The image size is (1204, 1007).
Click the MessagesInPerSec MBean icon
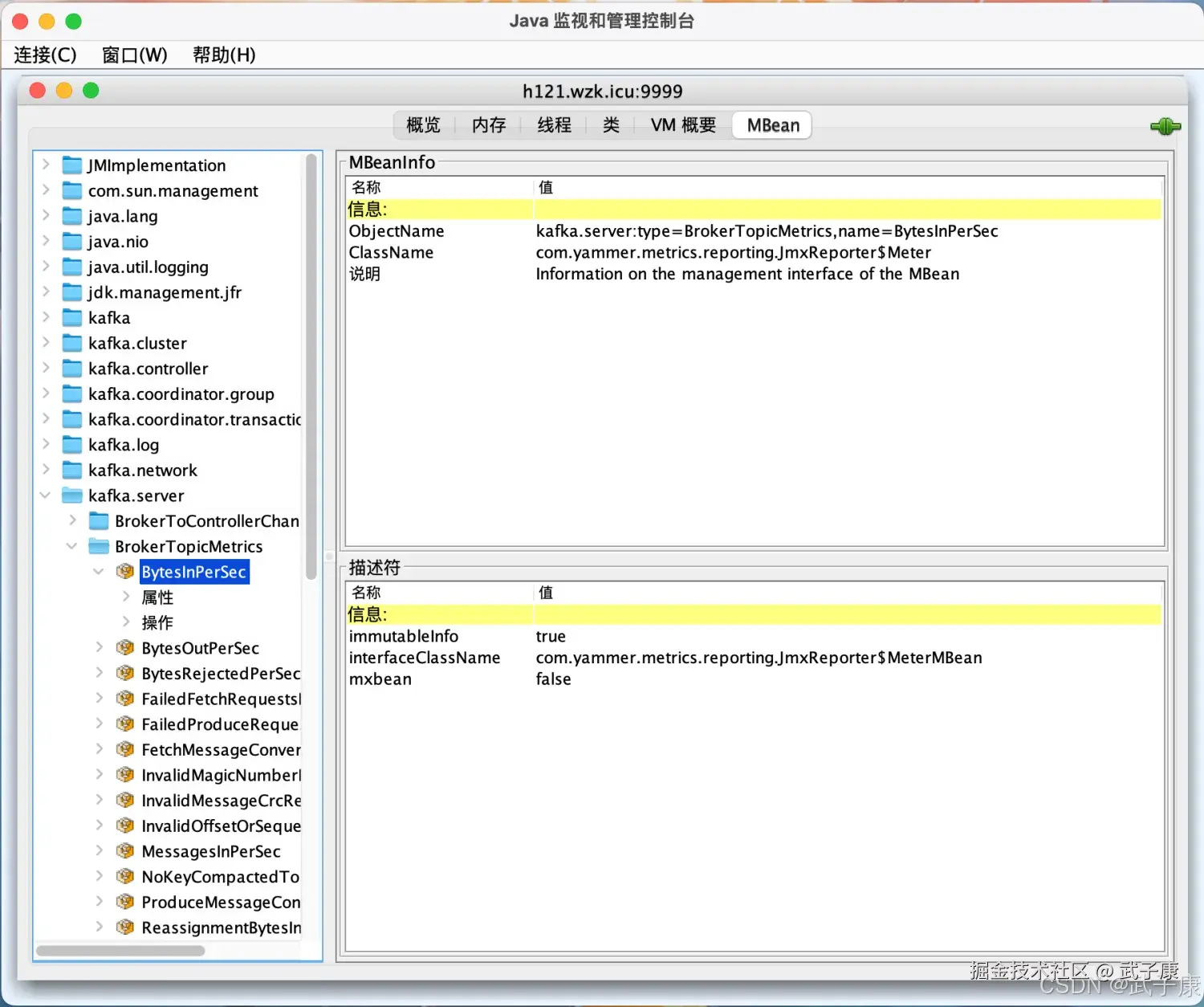(x=125, y=851)
